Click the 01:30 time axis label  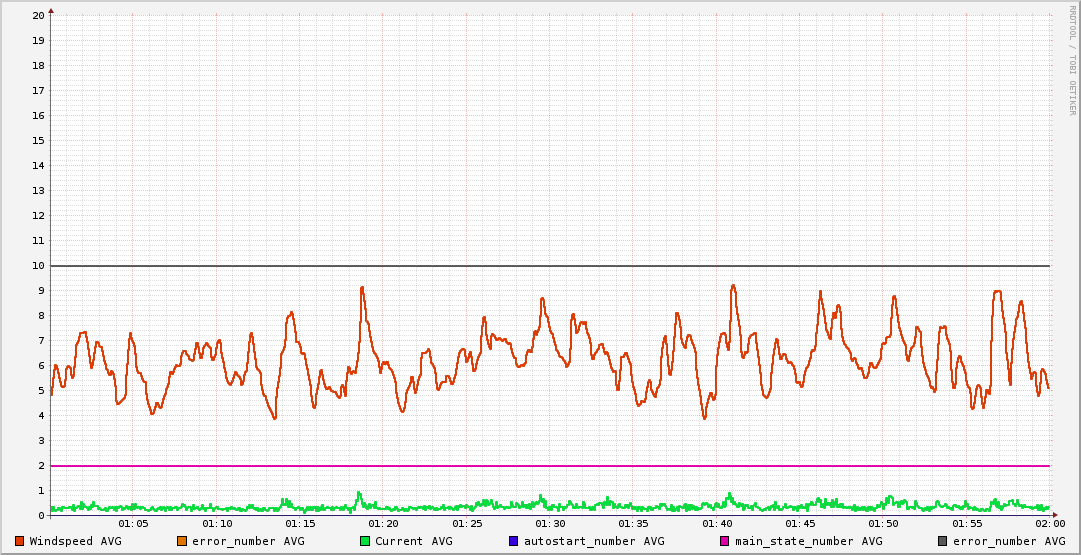pos(550,524)
